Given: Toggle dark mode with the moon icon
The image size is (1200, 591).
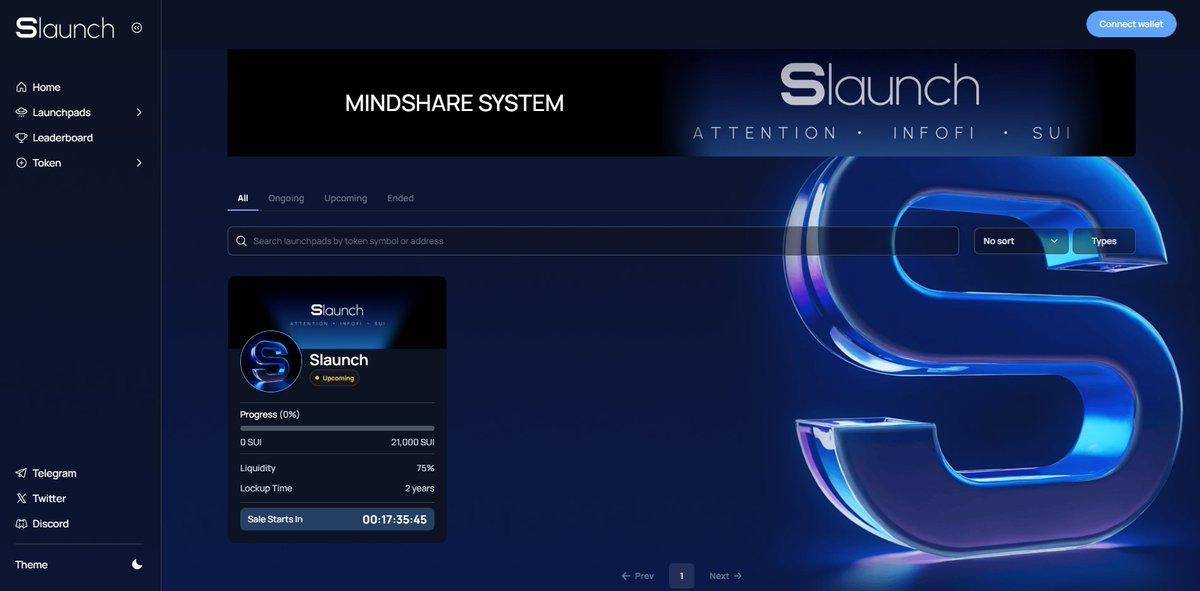Looking at the screenshot, I should click(x=137, y=564).
